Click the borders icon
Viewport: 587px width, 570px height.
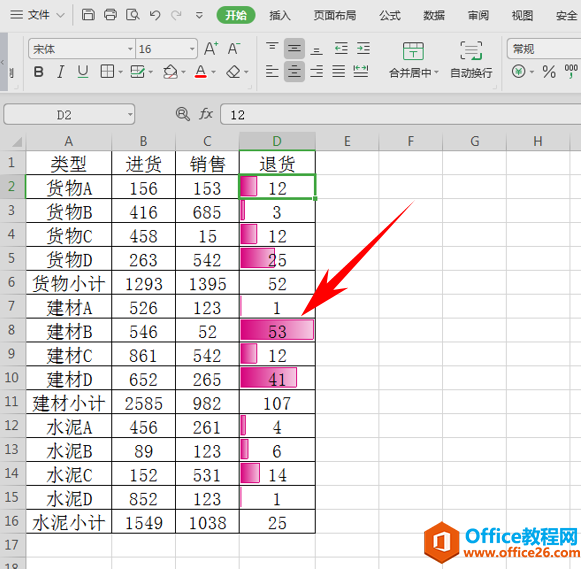(107, 71)
